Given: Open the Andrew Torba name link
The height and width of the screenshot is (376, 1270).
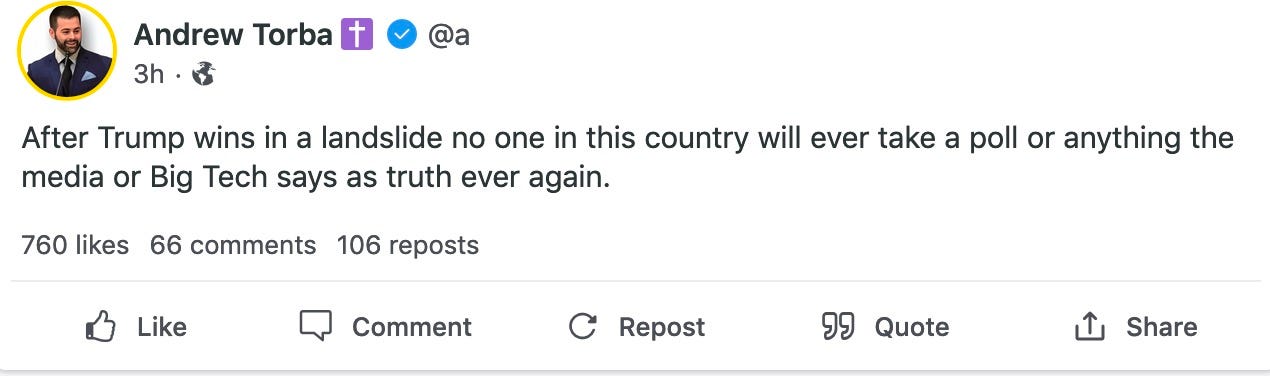Looking at the screenshot, I should (x=232, y=35).
